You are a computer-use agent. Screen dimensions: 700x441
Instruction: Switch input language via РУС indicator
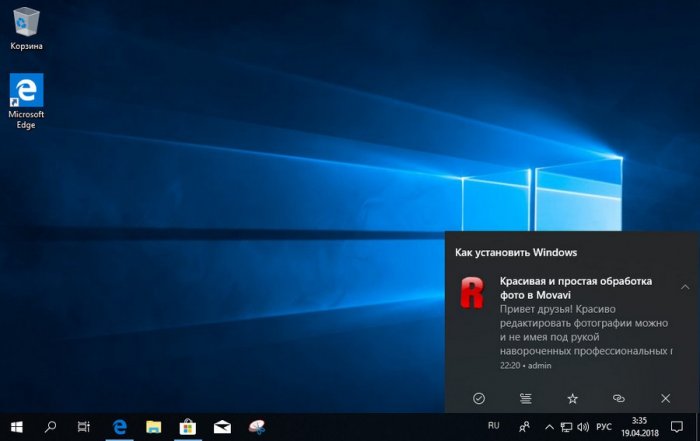603,427
